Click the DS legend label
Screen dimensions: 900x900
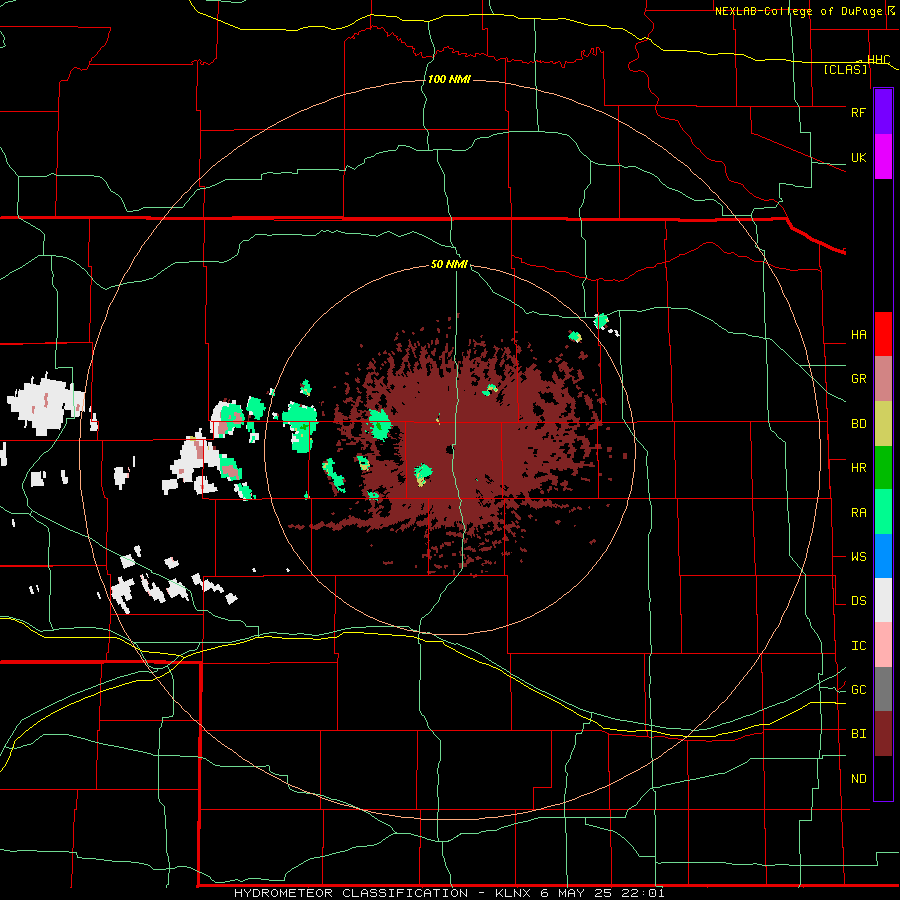tap(858, 601)
